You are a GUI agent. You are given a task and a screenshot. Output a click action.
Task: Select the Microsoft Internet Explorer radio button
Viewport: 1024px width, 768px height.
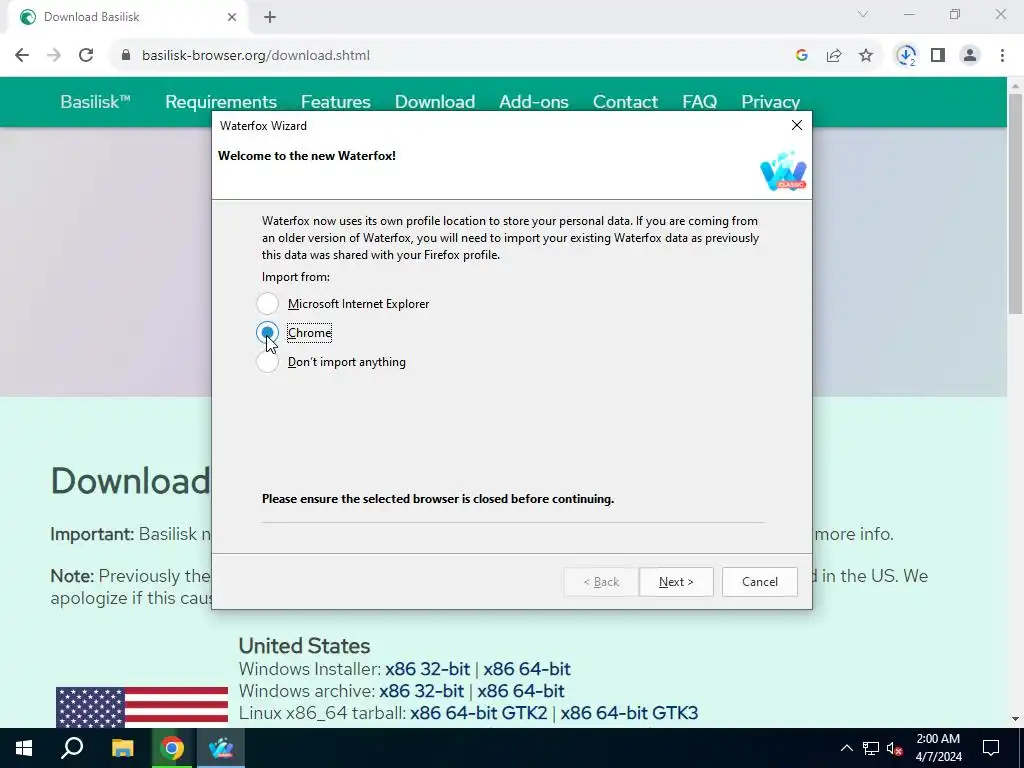click(267, 304)
